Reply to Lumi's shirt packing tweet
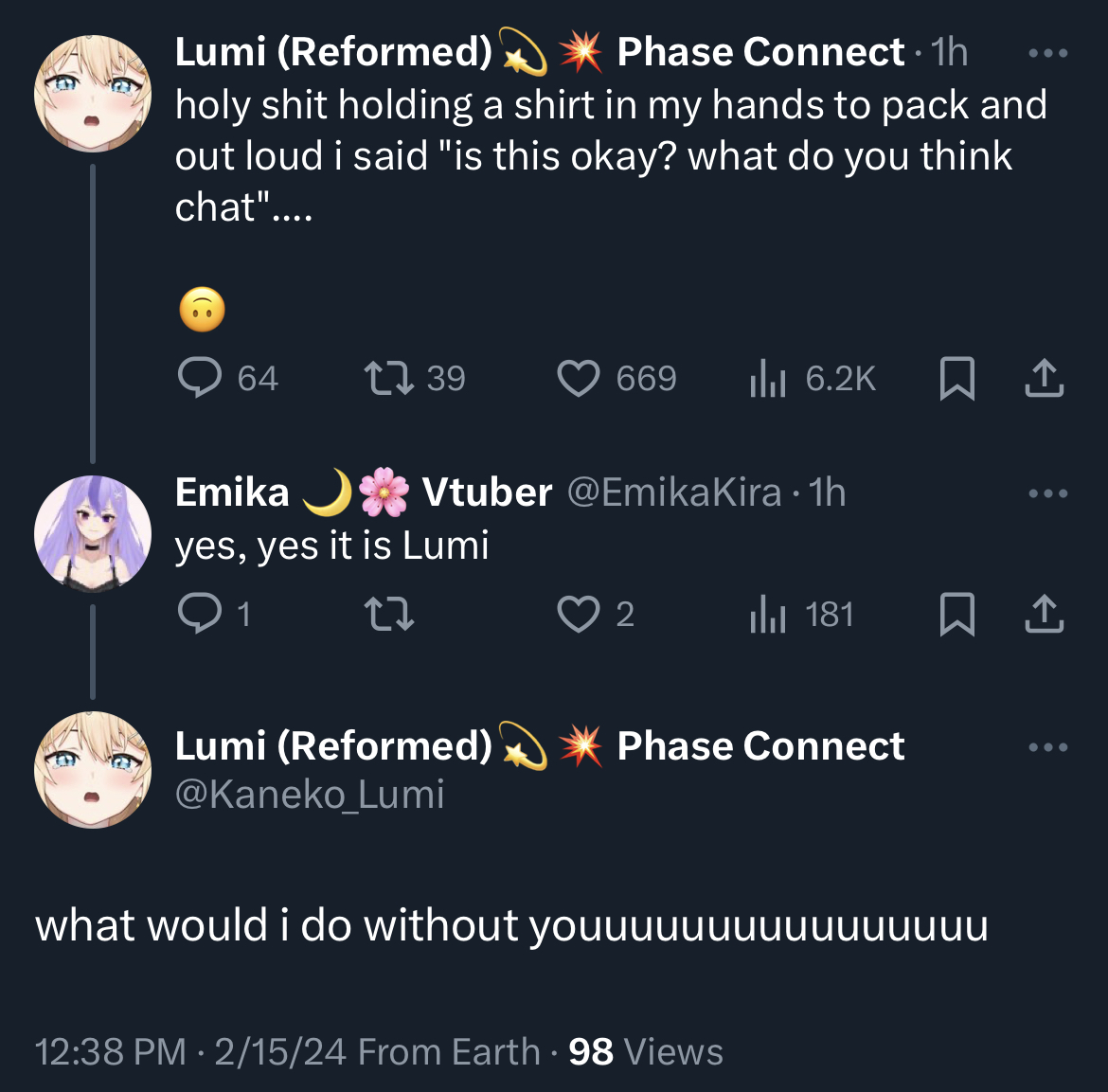The height and width of the screenshot is (1092, 1108). [x=200, y=378]
